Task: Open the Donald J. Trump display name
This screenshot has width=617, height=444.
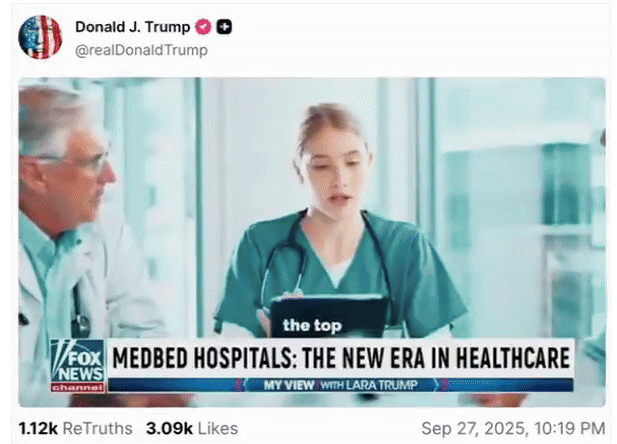Action: (x=133, y=27)
